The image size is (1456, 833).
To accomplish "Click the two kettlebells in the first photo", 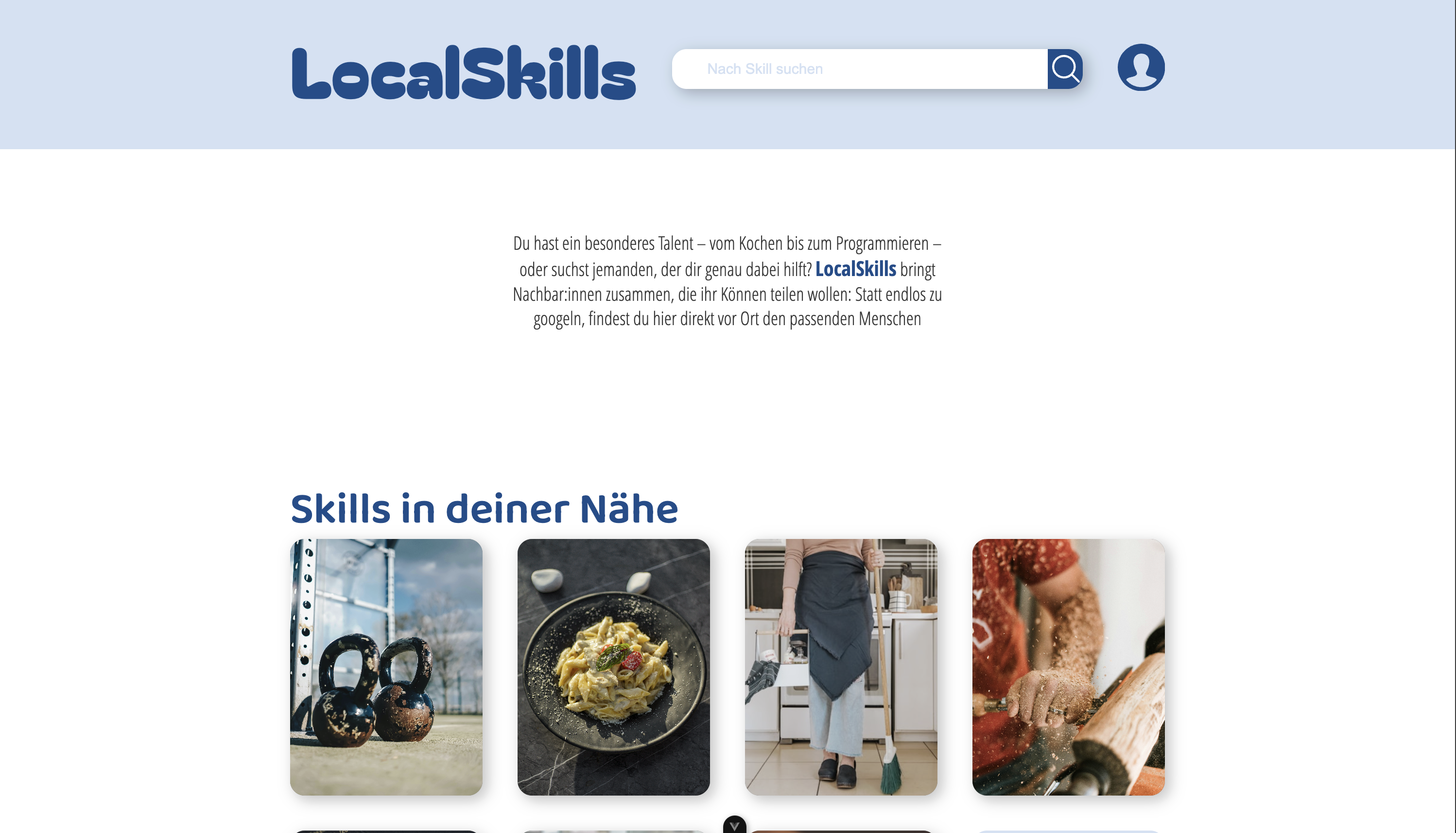I will pyautogui.click(x=375, y=690).
